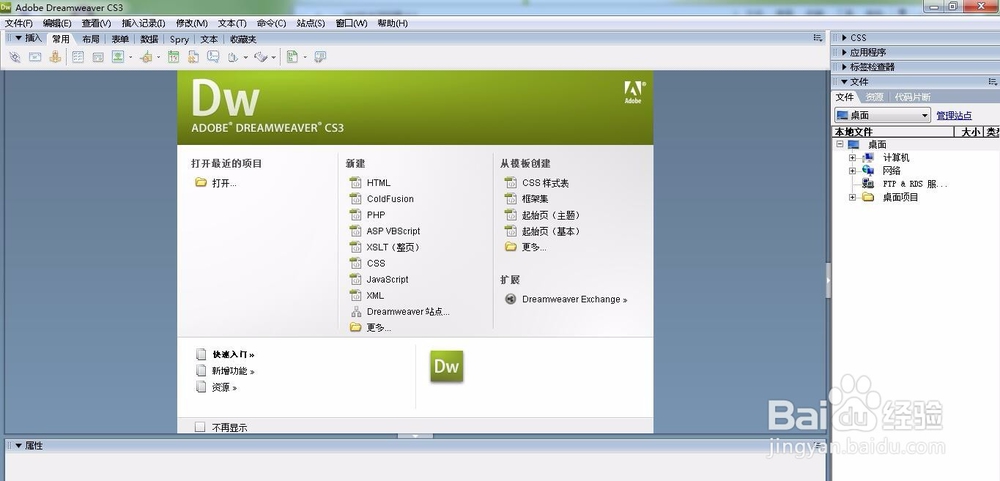
Task: Open the 文件(F) menu
Action: 18,24
